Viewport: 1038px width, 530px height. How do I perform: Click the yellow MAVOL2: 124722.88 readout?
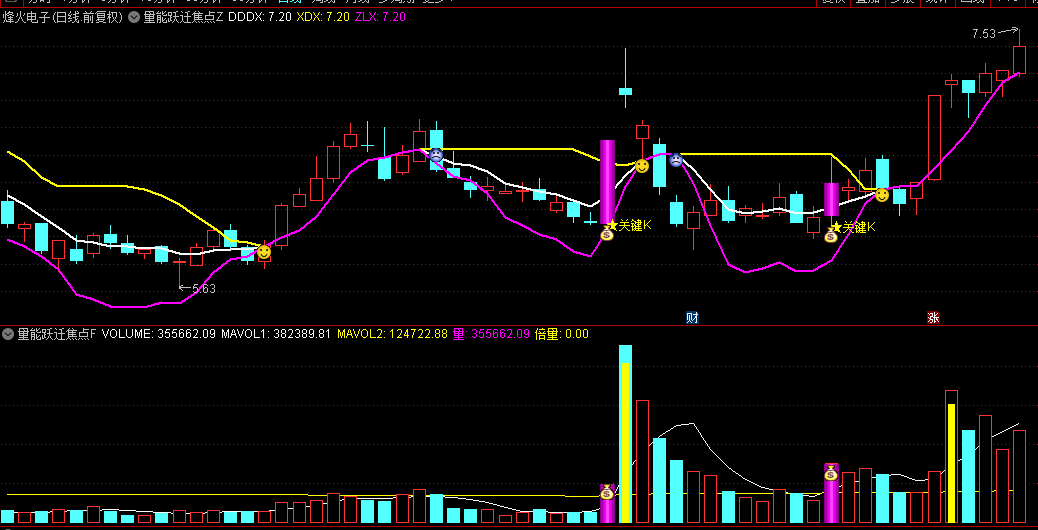pos(392,334)
